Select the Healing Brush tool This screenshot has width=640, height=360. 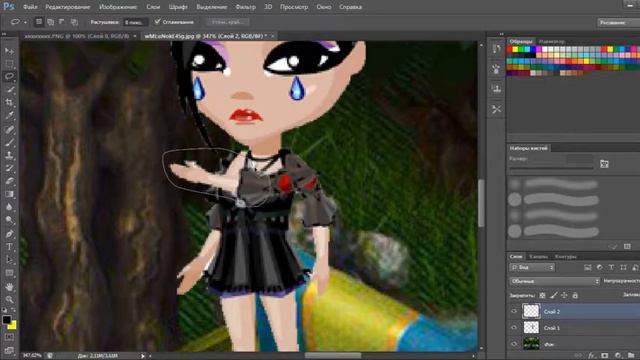coord(9,130)
